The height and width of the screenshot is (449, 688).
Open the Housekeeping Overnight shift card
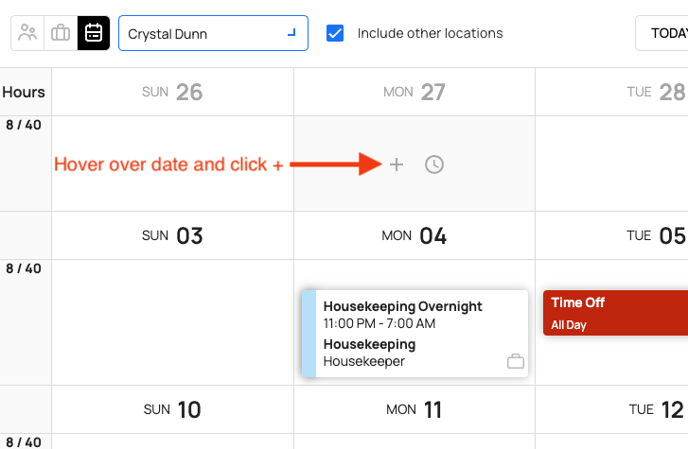tap(415, 333)
